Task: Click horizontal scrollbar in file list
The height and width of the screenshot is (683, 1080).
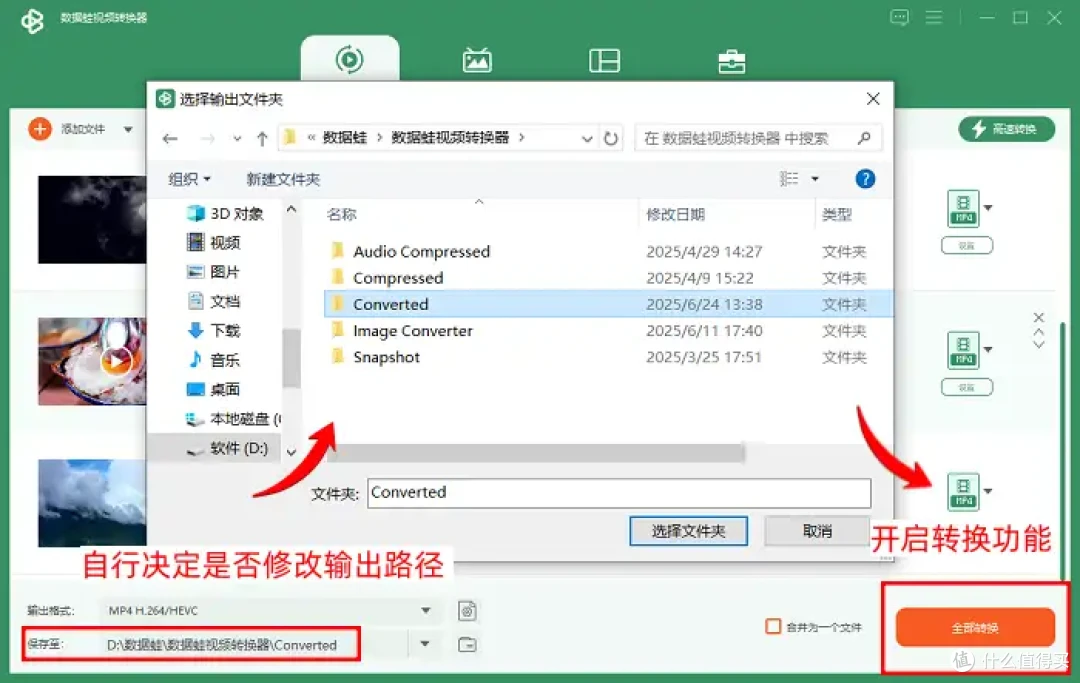Action: click(537, 453)
